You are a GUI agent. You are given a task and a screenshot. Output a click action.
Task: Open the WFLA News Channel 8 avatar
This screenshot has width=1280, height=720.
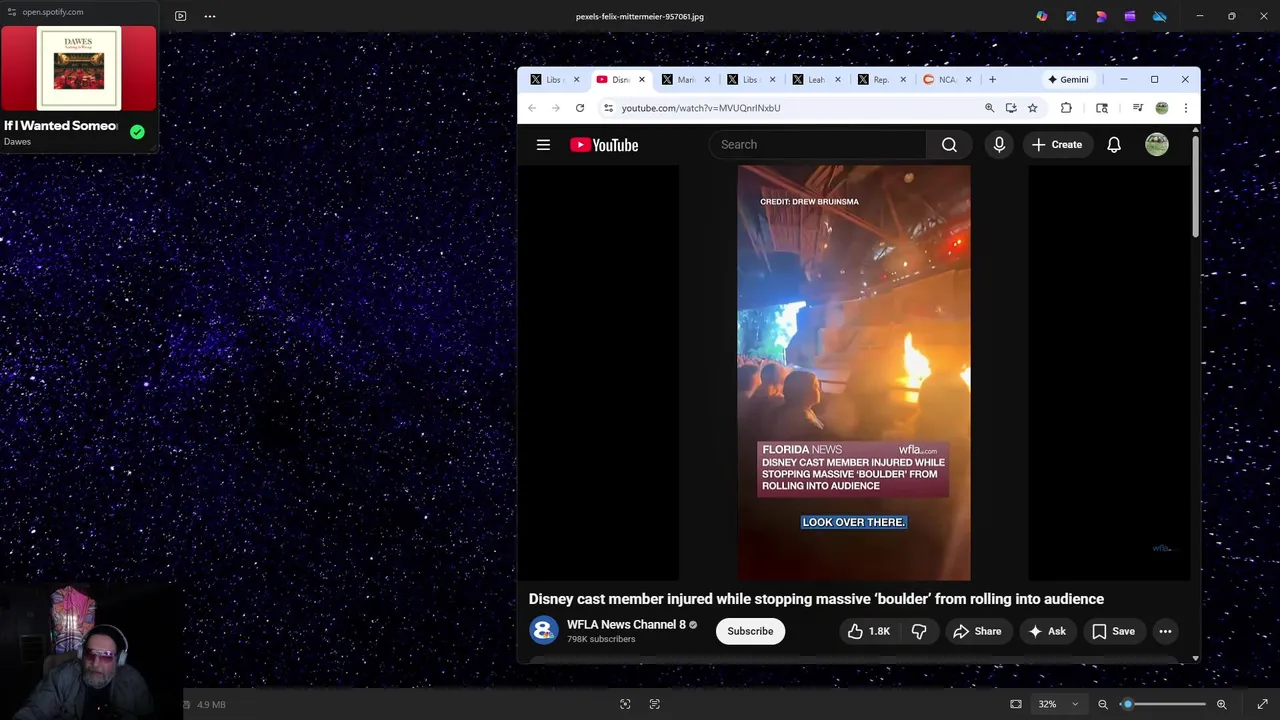(x=544, y=631)
